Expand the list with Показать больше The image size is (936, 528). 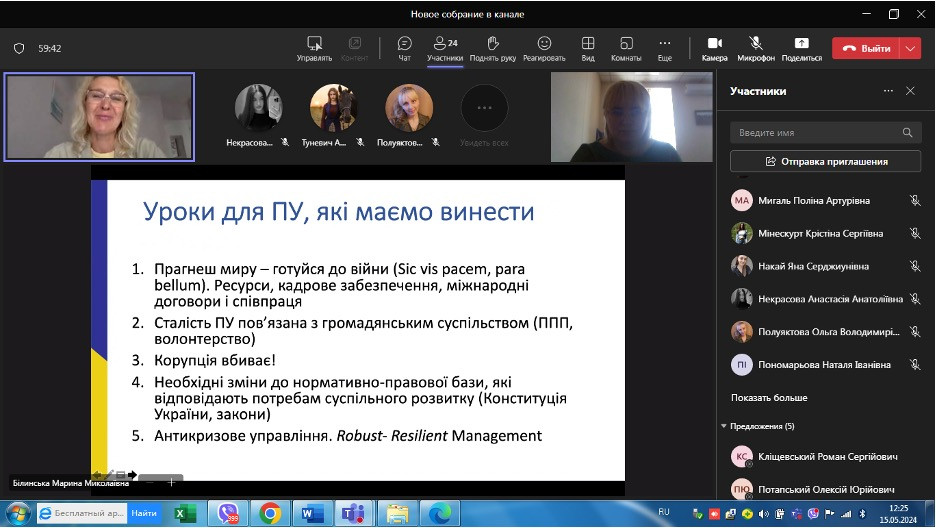(768, 398)
